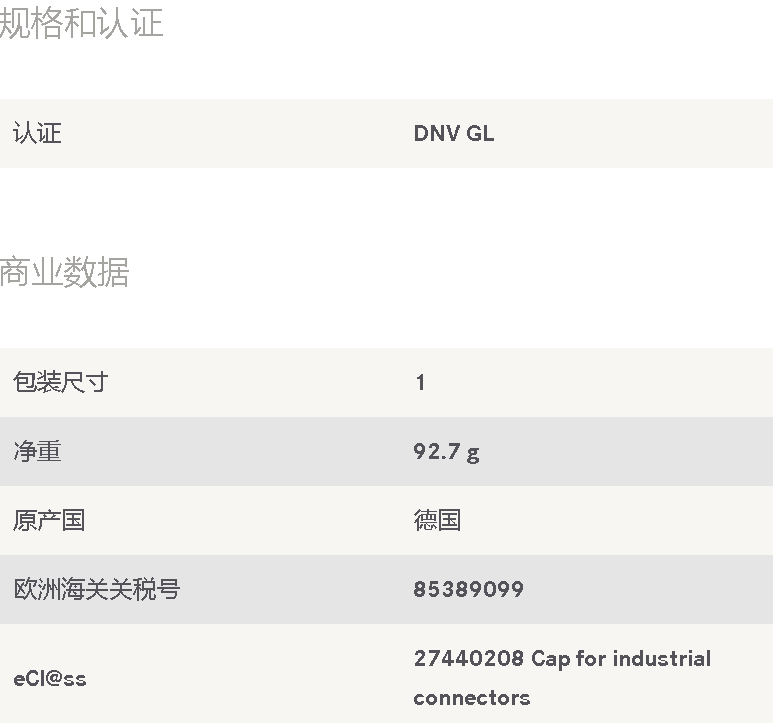
Task: Click the 规格和认证 section heading
Action: [81, 23]
